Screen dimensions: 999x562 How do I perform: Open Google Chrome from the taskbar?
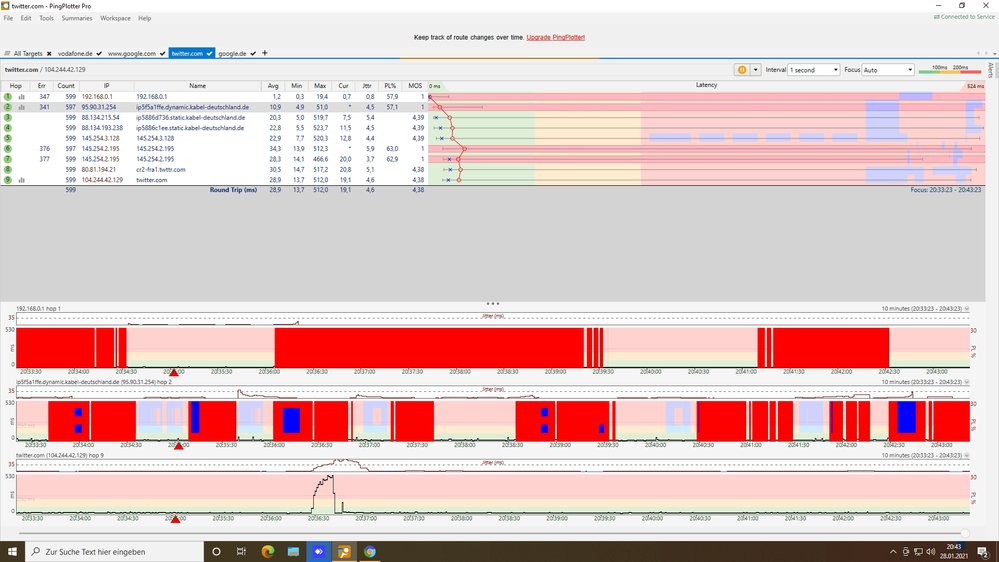[370, 552]
